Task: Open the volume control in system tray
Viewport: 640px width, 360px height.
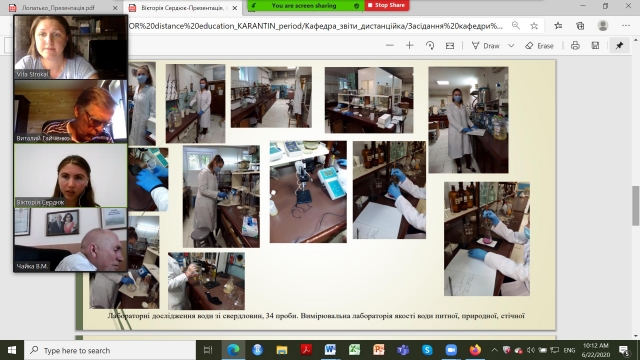Action: (x=531, y=350)
